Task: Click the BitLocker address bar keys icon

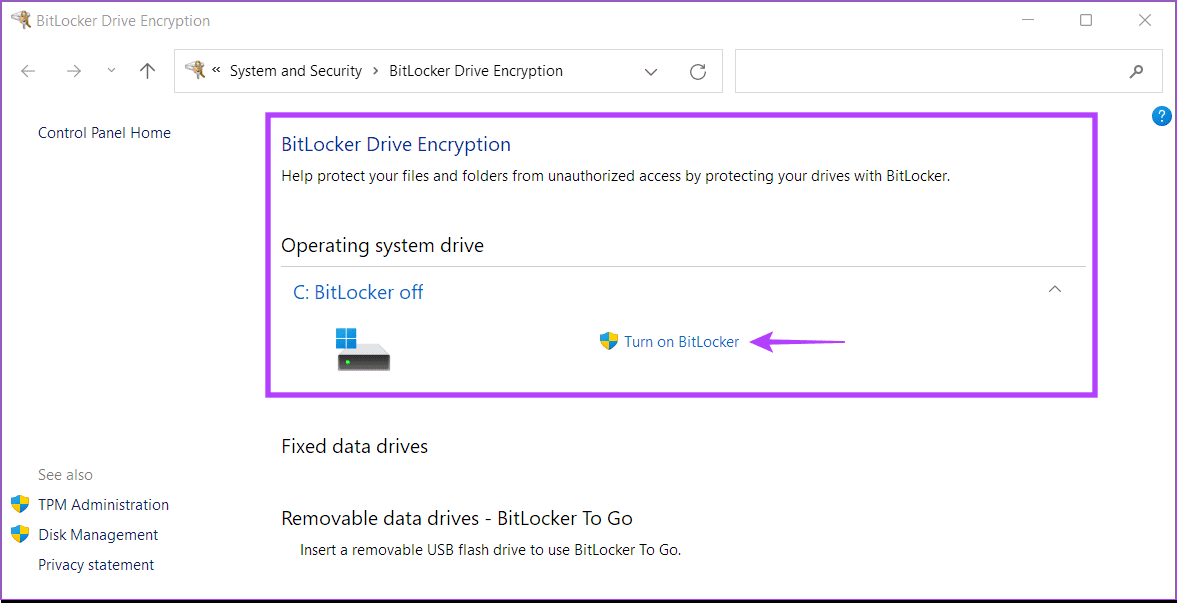Action: (x=195, y=70)
